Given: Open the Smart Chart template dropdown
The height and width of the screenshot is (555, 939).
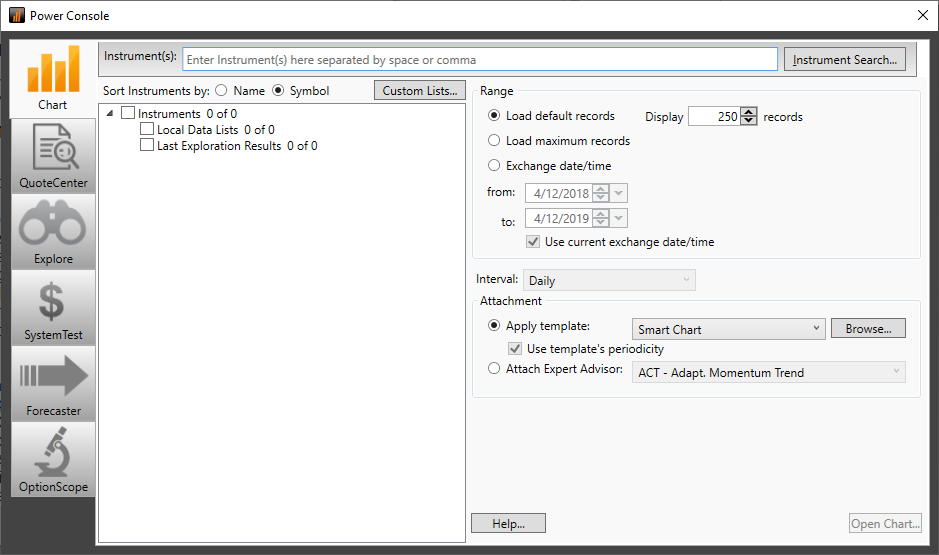Looking at the screenshot, I should click(729, 329).
